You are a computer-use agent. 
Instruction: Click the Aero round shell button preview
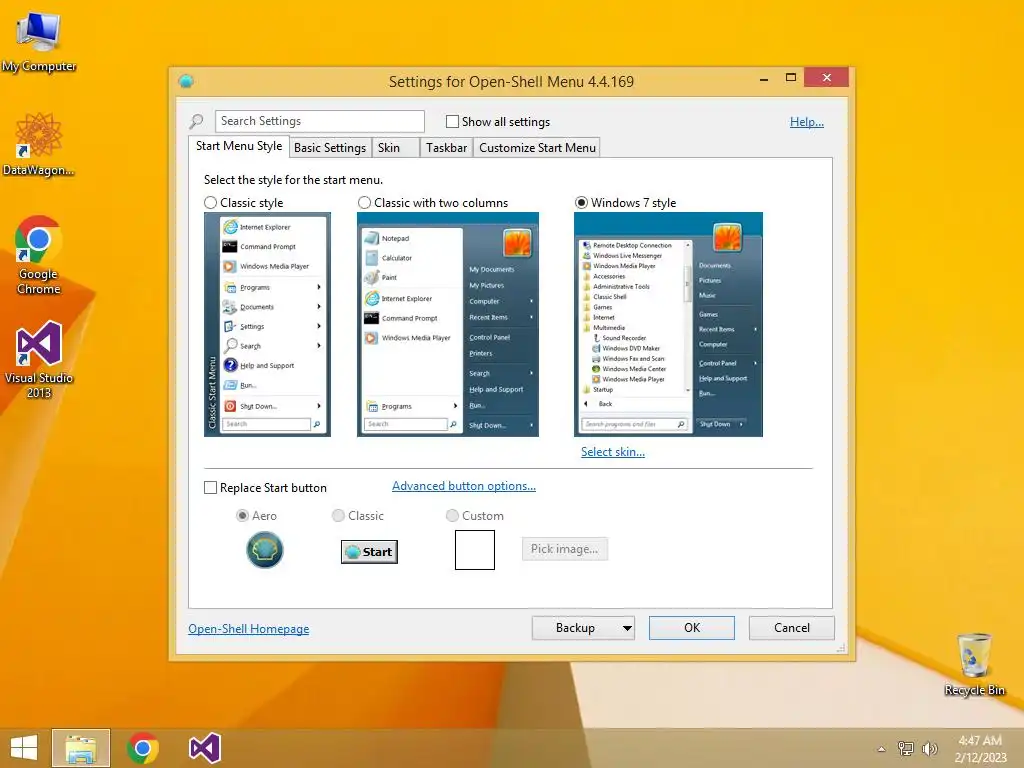[x=264, y=550]
